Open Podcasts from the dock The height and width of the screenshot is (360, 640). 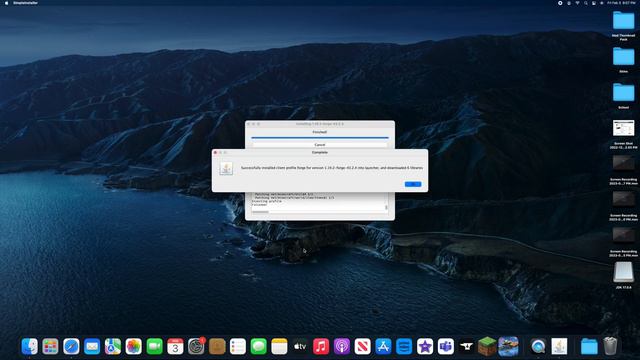342,347
